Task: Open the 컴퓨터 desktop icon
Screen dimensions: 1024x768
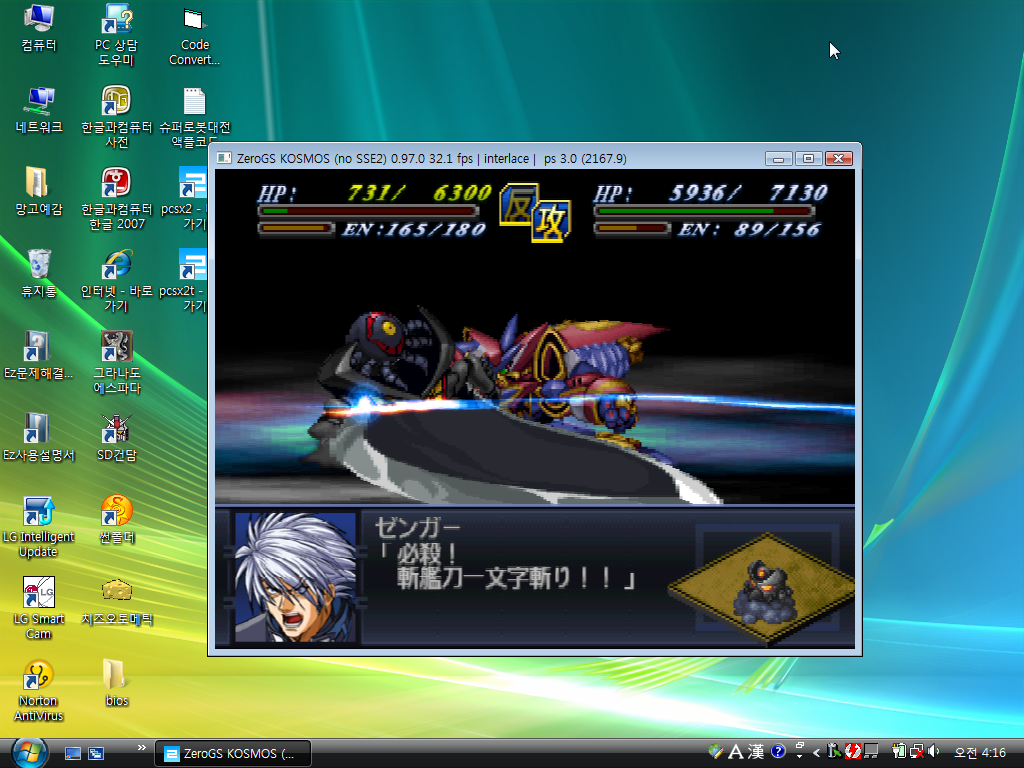Action: [39, 27]
